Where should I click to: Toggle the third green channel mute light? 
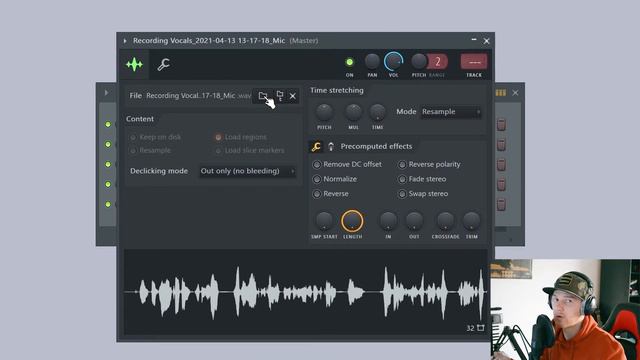pos(108,164)
